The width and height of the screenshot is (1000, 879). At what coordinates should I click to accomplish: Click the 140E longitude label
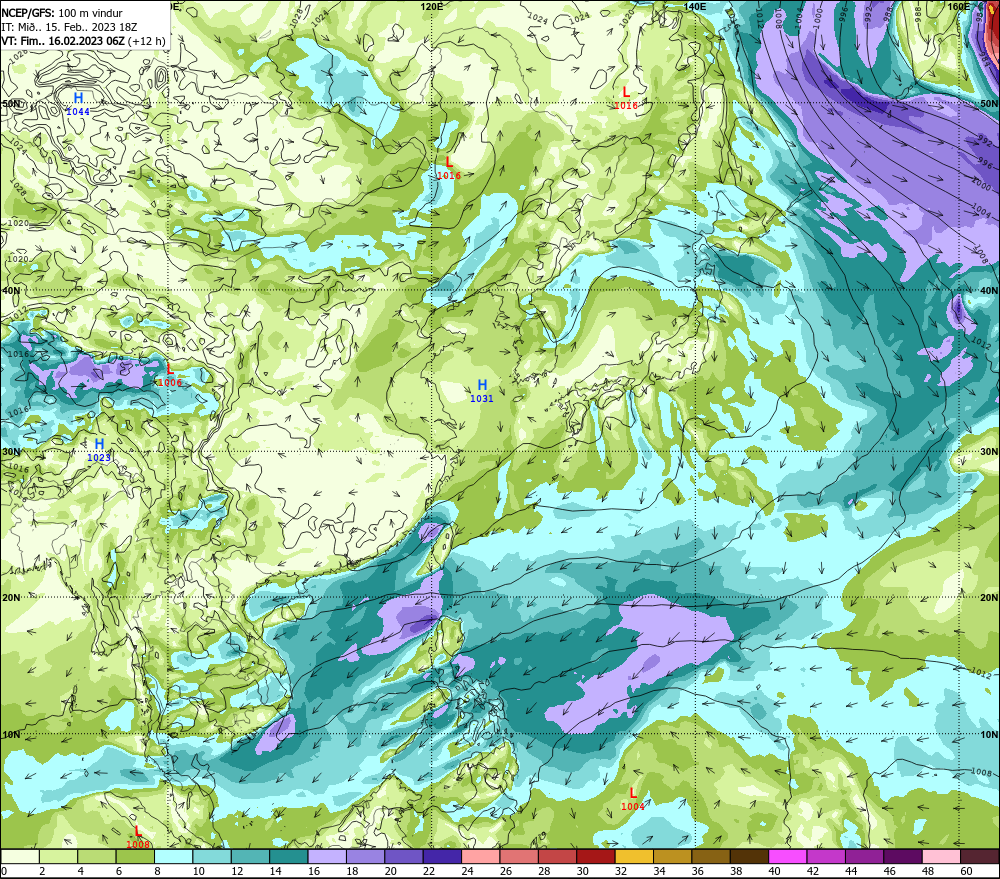point(694,6)
